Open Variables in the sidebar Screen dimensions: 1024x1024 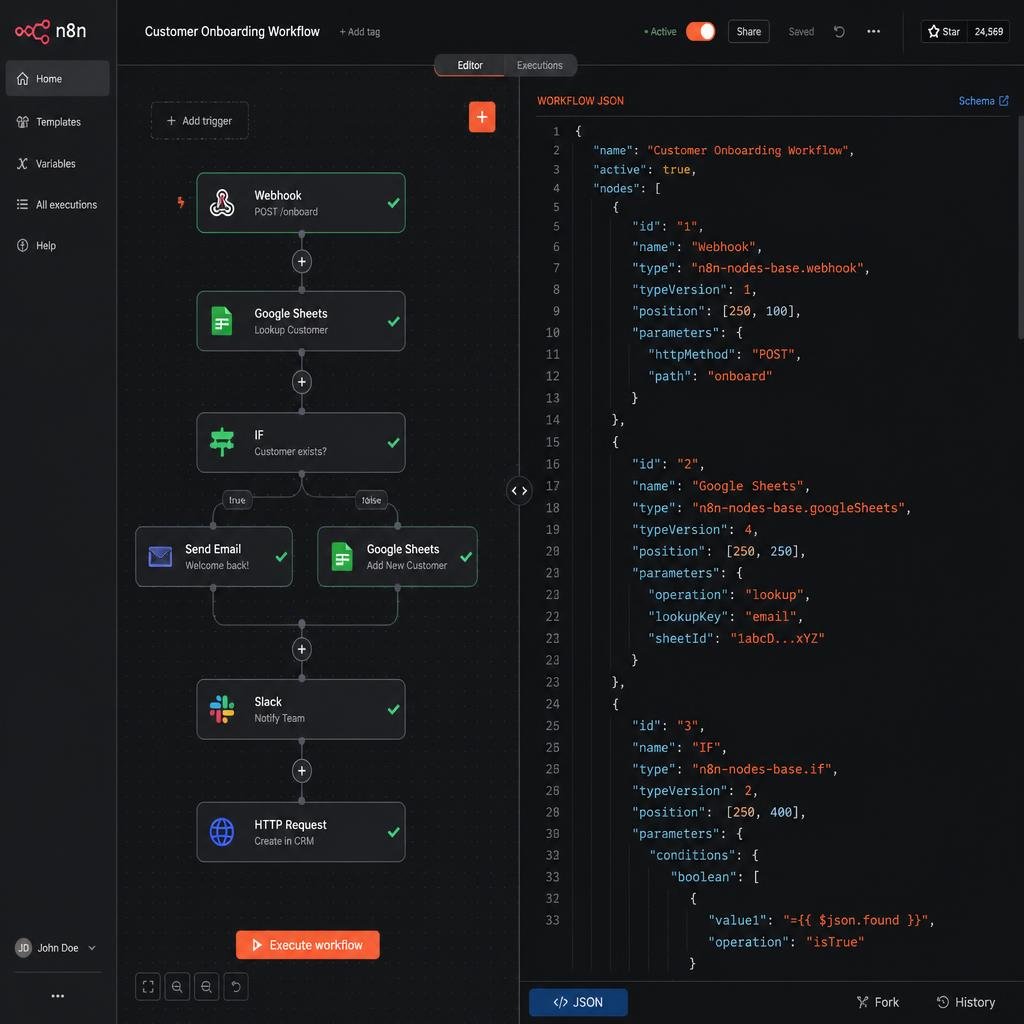(x=57, y=163)
